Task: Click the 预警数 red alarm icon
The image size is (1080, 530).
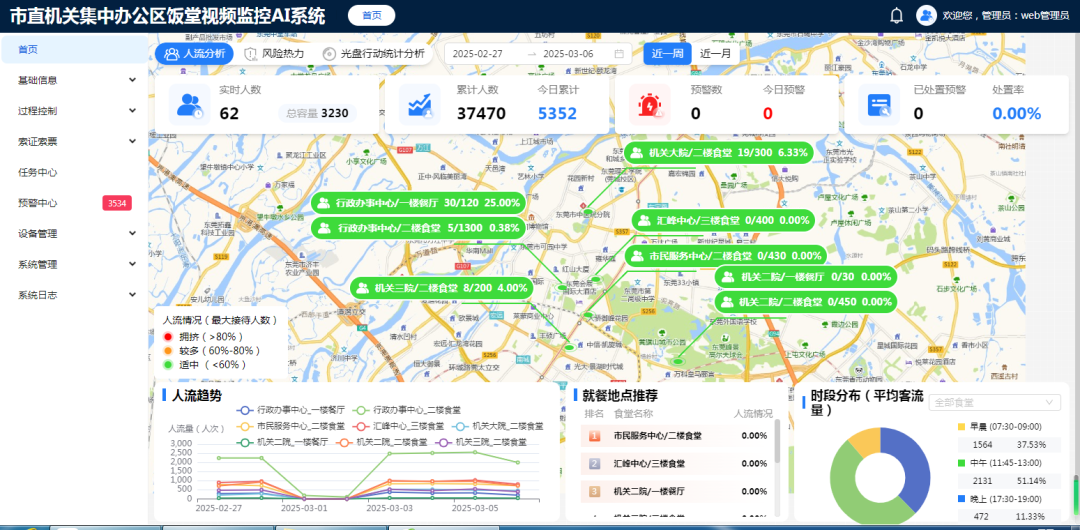Action: pos(650,104)
